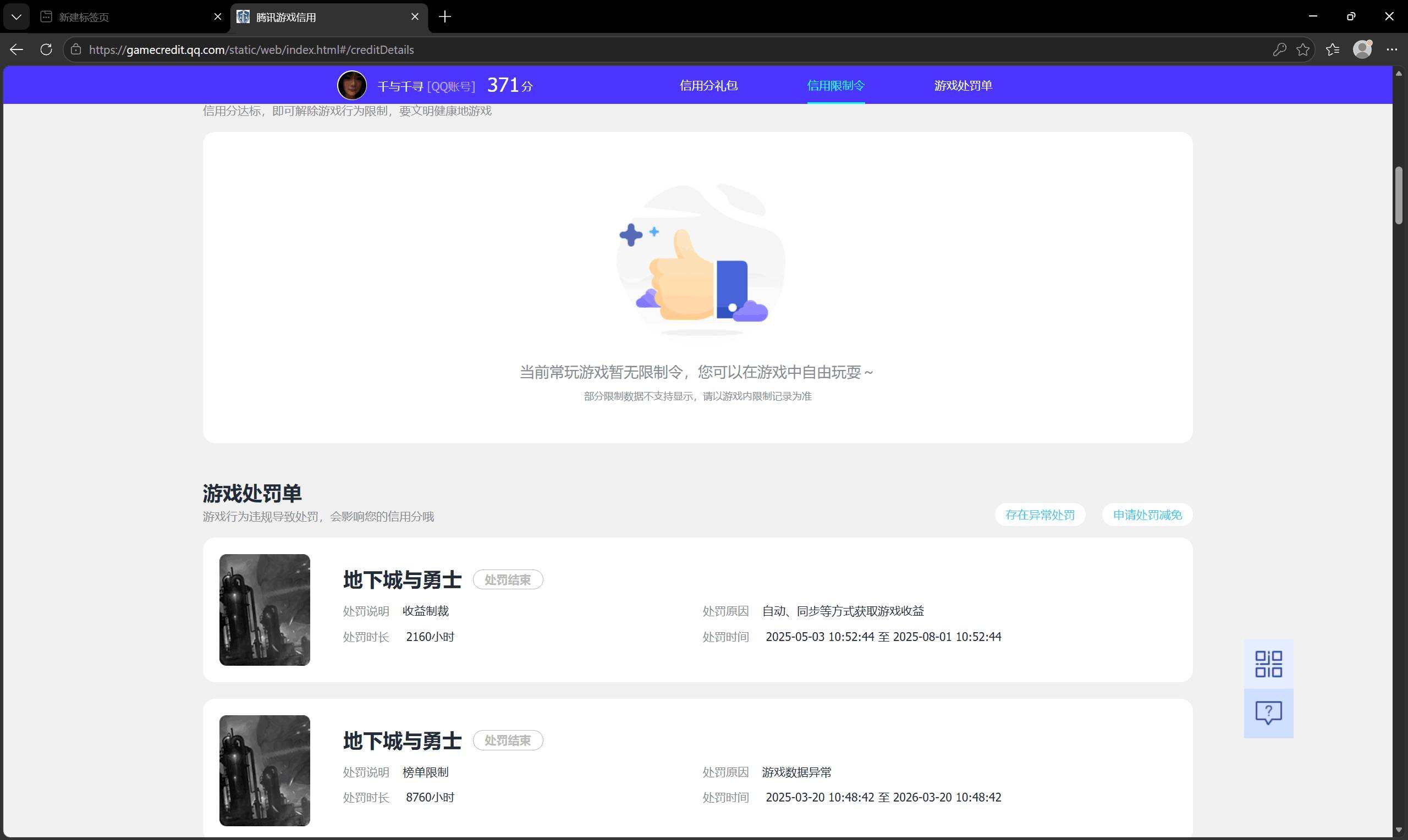Viewport: 1408px width, 840px height.
Task: Open browser settings and more menu
Action: coord(1391,50)
